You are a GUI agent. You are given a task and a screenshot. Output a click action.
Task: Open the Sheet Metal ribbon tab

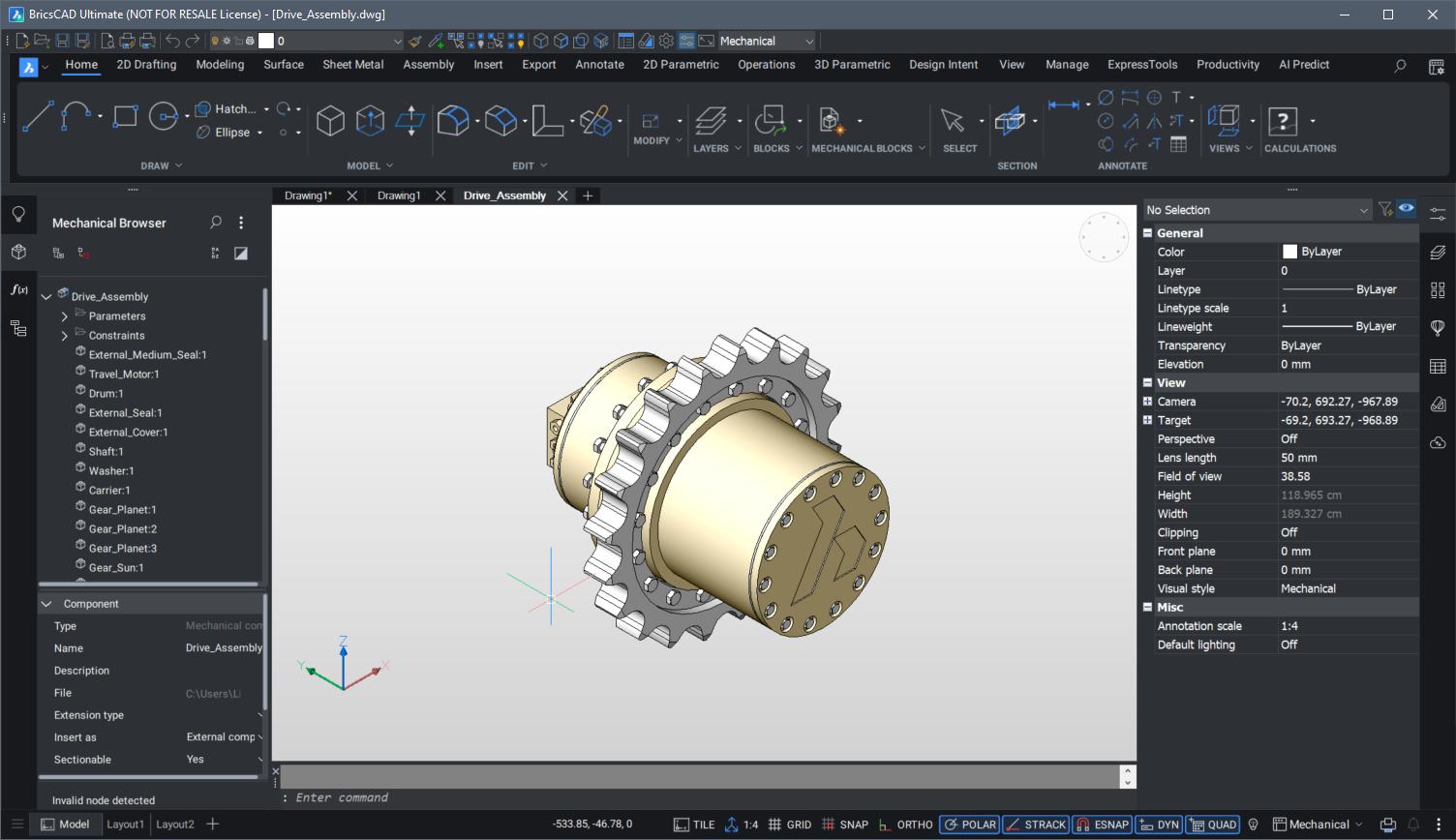[x=352, y=65]
